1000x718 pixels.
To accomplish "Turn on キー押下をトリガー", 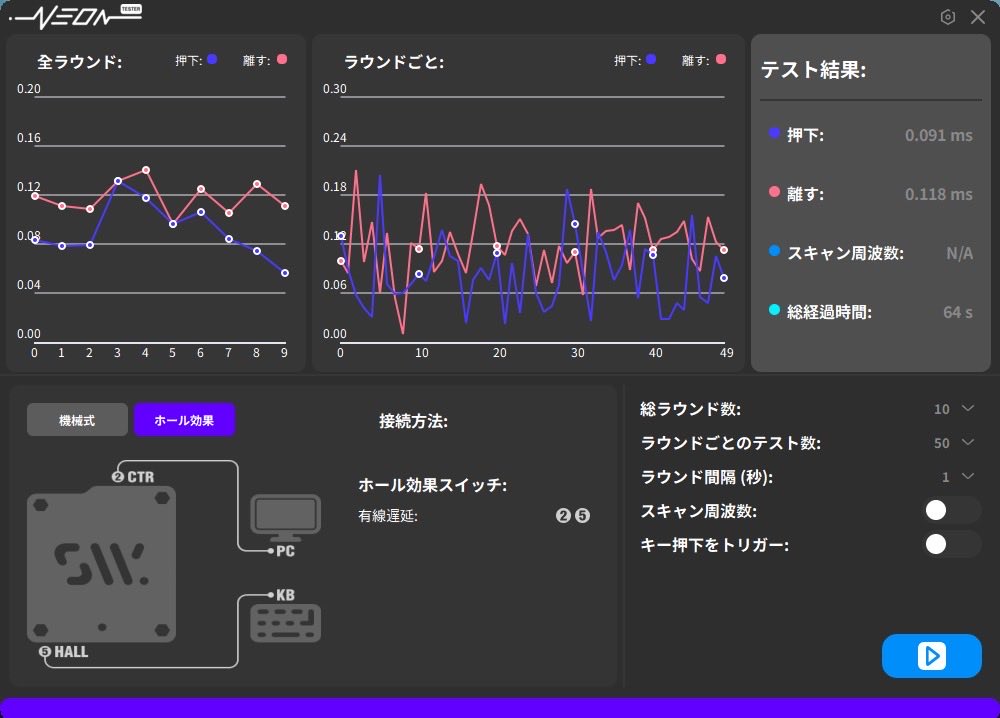I will coord(950,544).
